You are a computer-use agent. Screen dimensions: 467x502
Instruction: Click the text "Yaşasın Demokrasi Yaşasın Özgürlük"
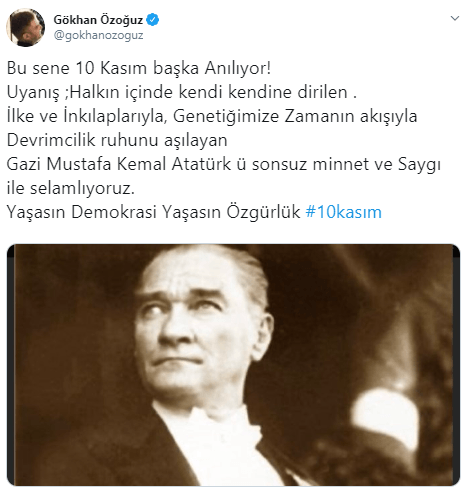(x=153, y=212)
